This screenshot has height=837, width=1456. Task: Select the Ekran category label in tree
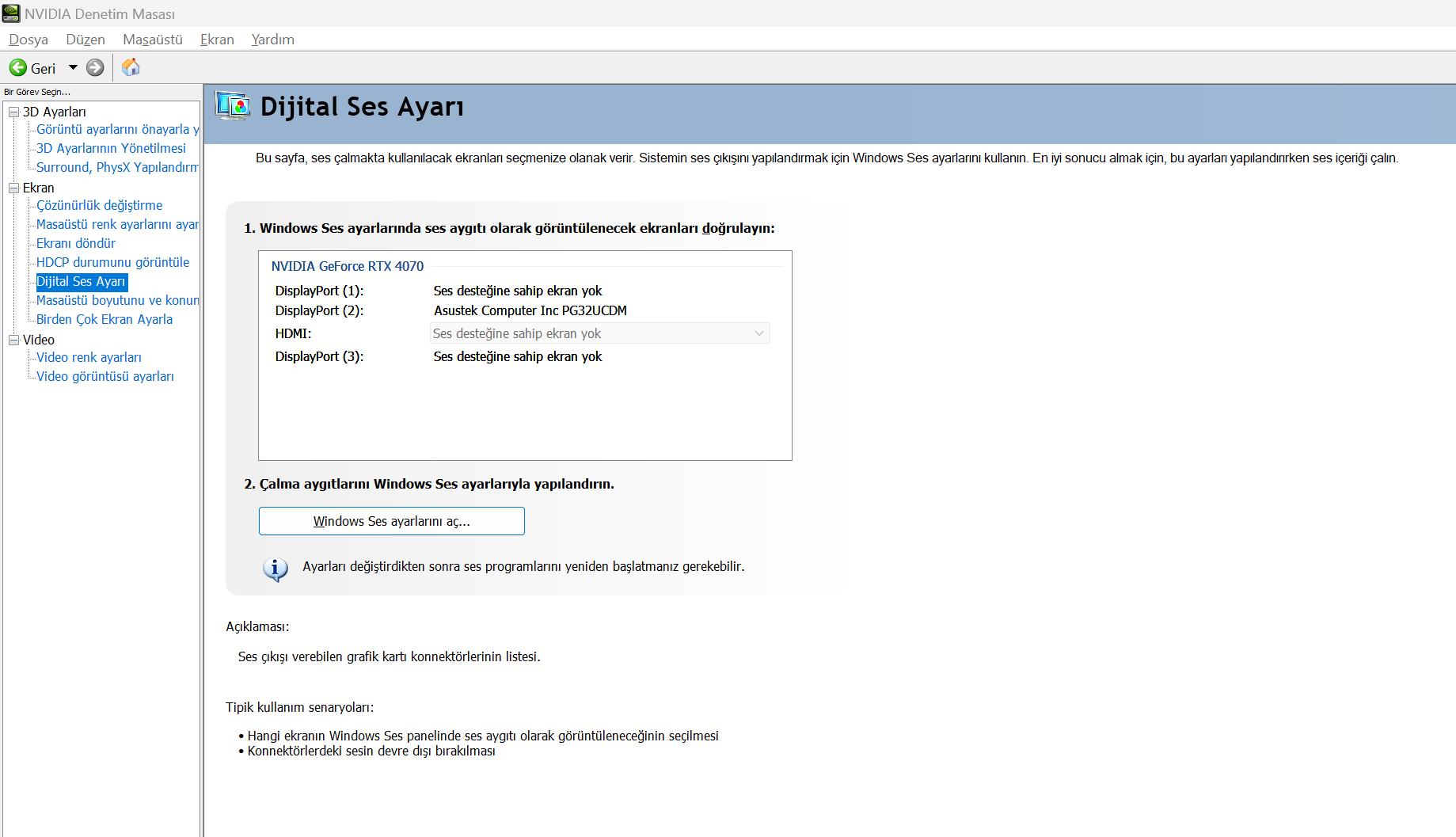point(38,188)
